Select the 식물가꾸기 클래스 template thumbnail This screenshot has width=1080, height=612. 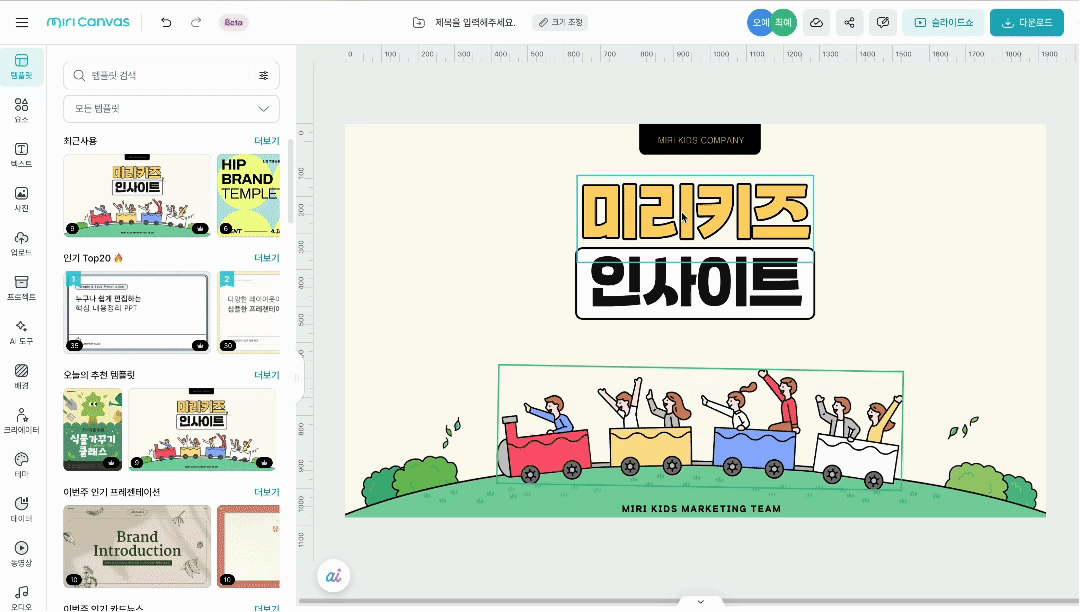[92, 430]
